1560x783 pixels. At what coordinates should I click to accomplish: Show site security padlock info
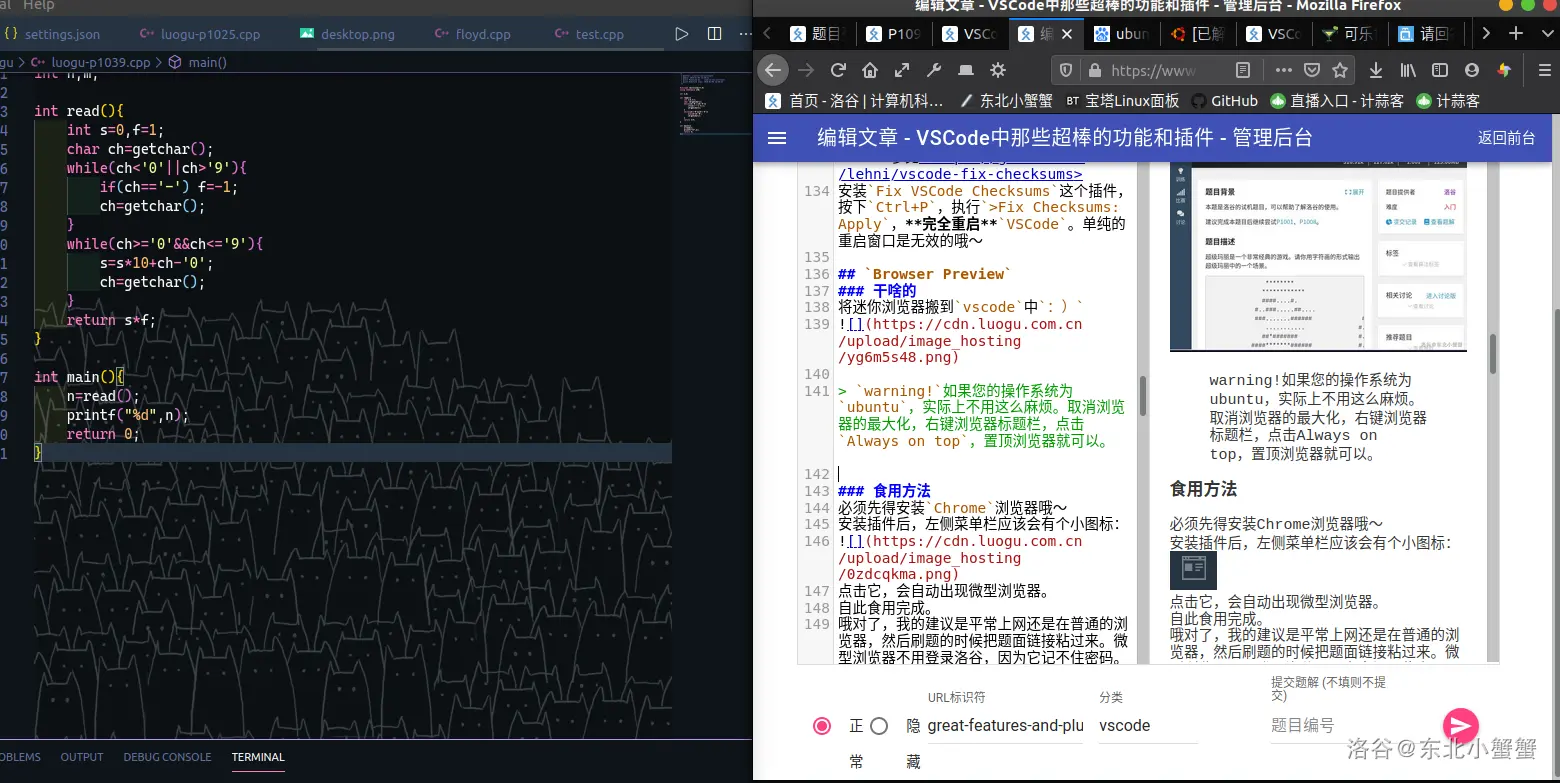click(x=1093, y=70)
